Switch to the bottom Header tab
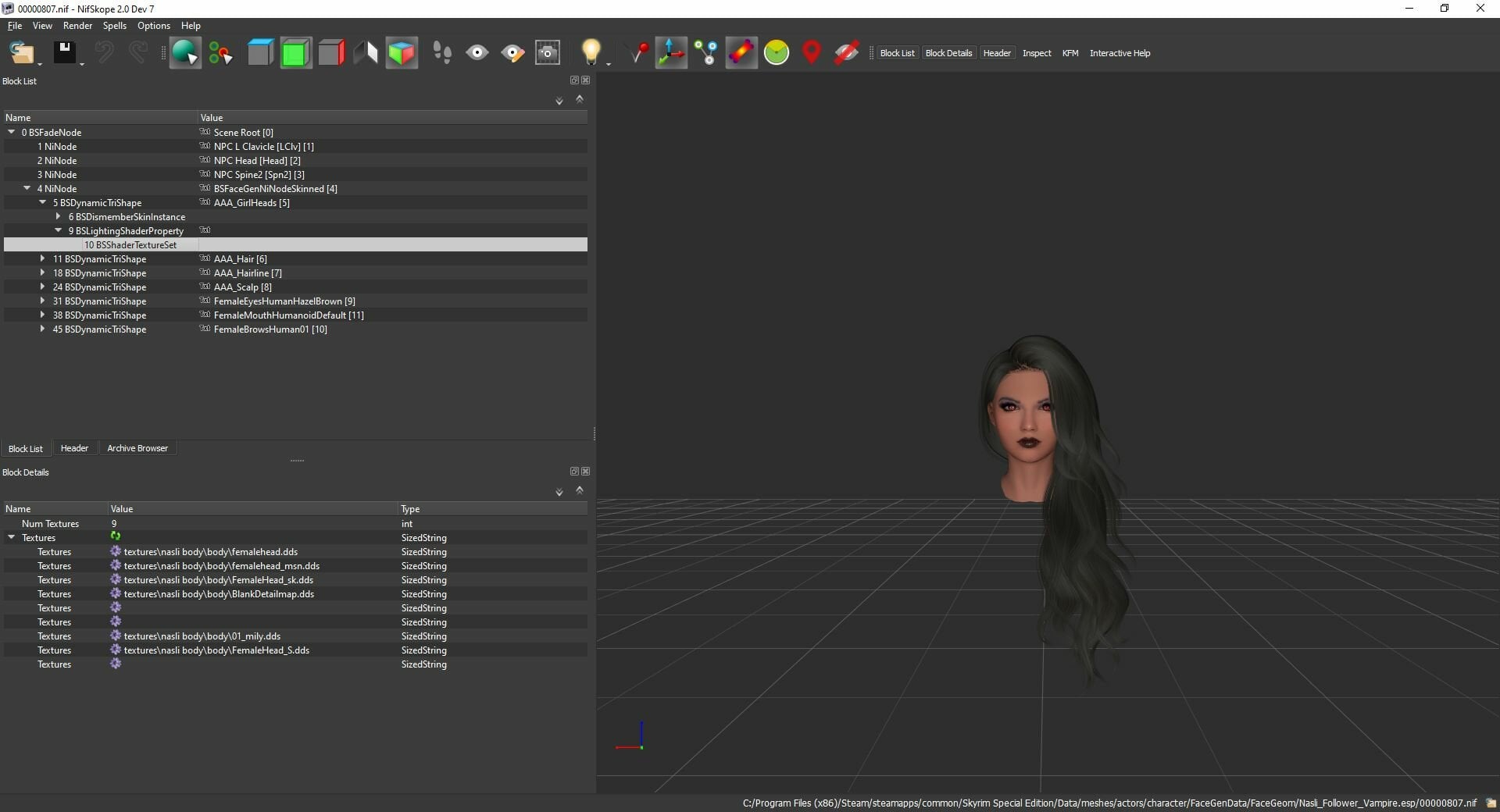Viewport: 1500px width, 812px height. [x=74, y=448]
